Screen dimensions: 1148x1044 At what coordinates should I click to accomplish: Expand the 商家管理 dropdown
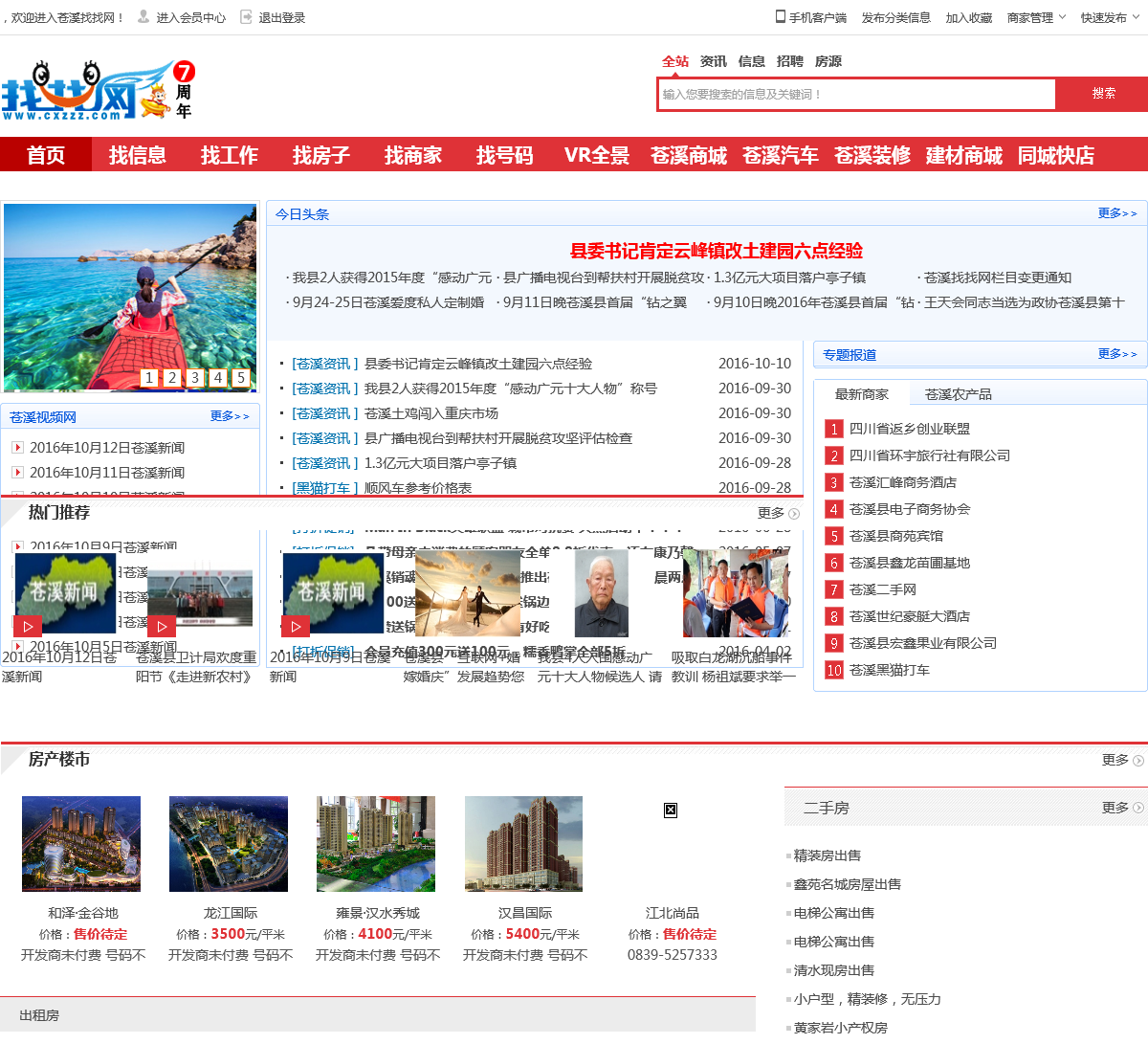1036,17
